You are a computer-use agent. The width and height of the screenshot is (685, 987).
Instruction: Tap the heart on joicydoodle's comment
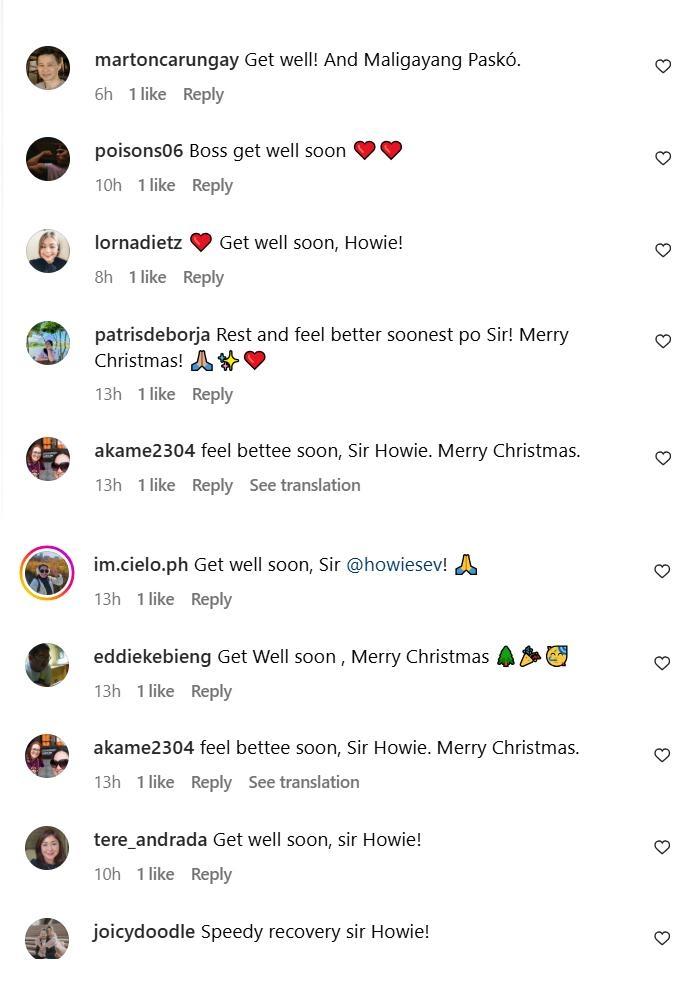(x=662, y=938)
